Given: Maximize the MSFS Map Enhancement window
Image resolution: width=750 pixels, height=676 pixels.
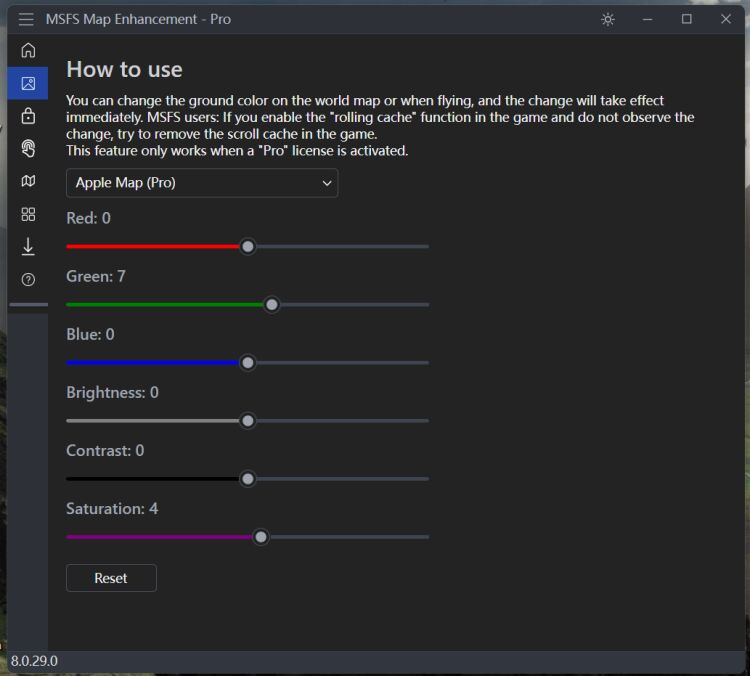Looking at the screenshot, I should point(687,19).
